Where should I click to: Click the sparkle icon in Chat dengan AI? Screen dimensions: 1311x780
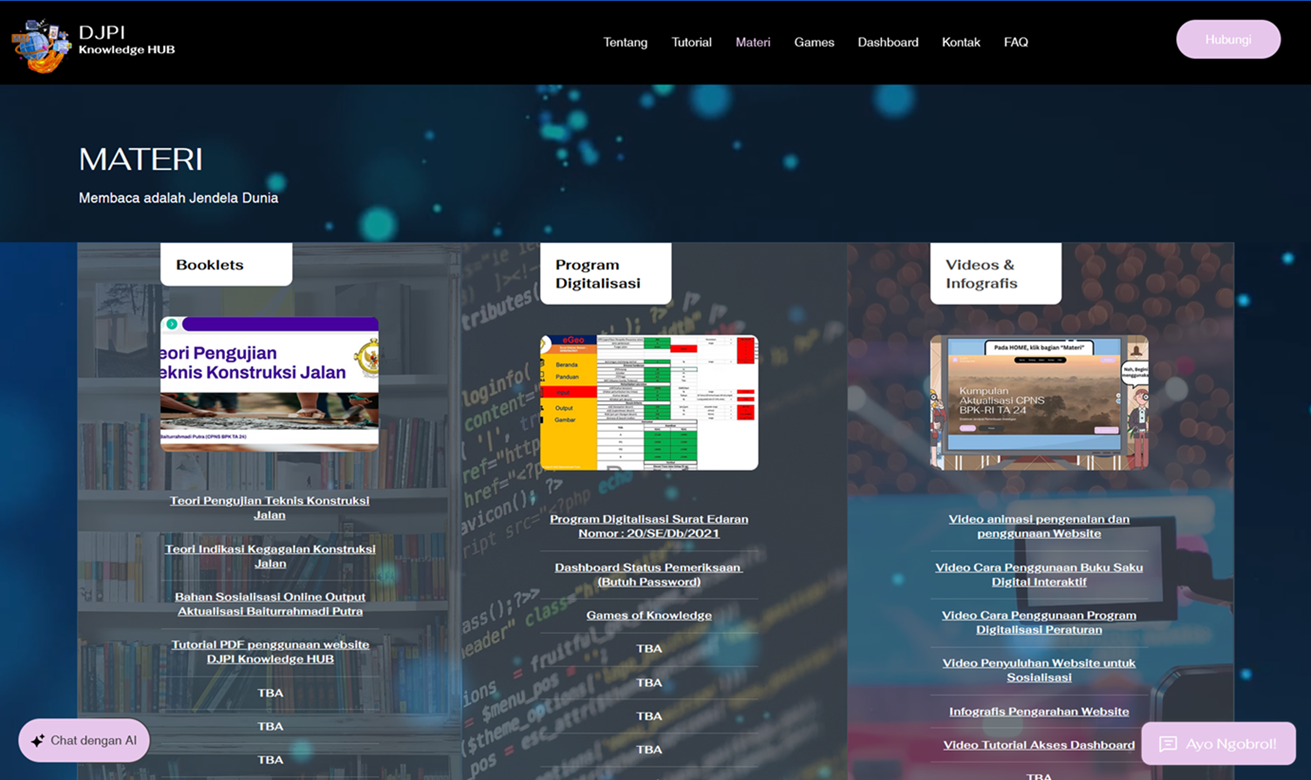pos(38,741)
